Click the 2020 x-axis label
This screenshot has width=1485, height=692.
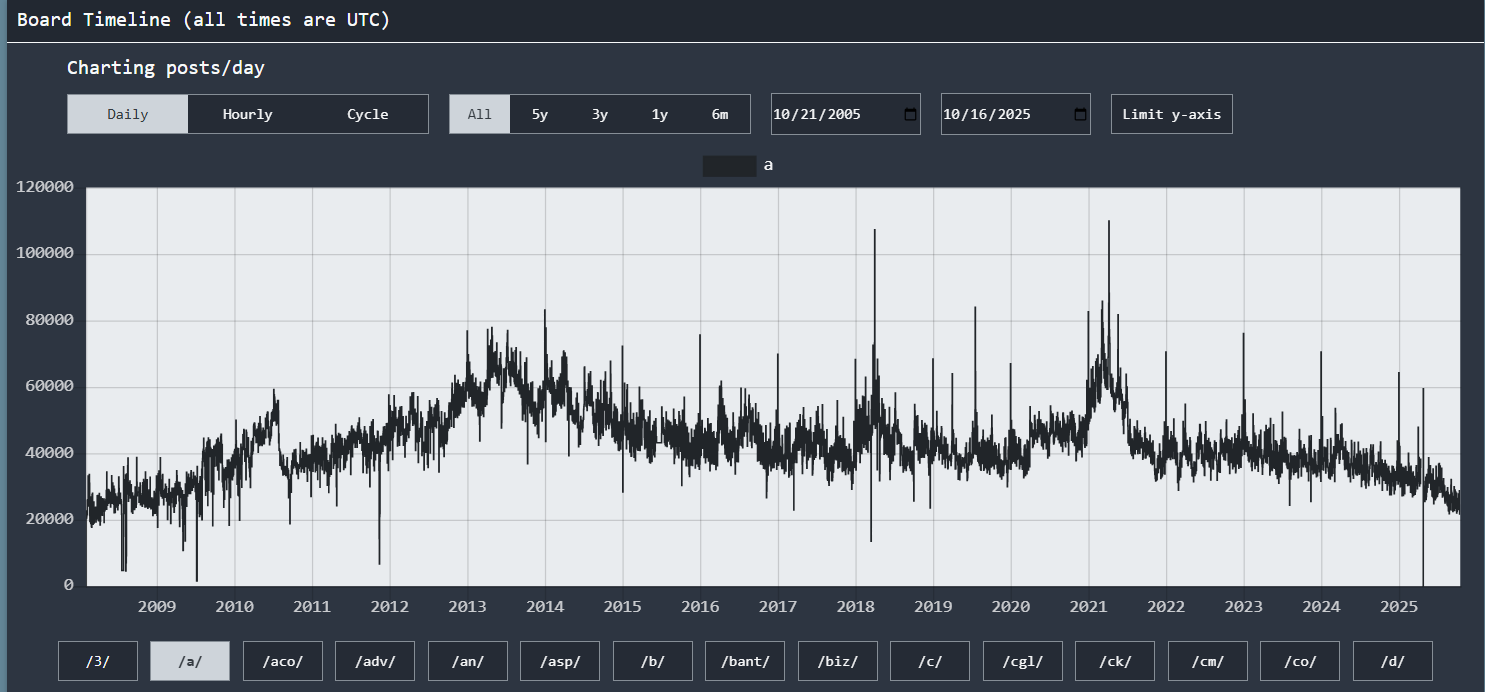pos(1011,606)
